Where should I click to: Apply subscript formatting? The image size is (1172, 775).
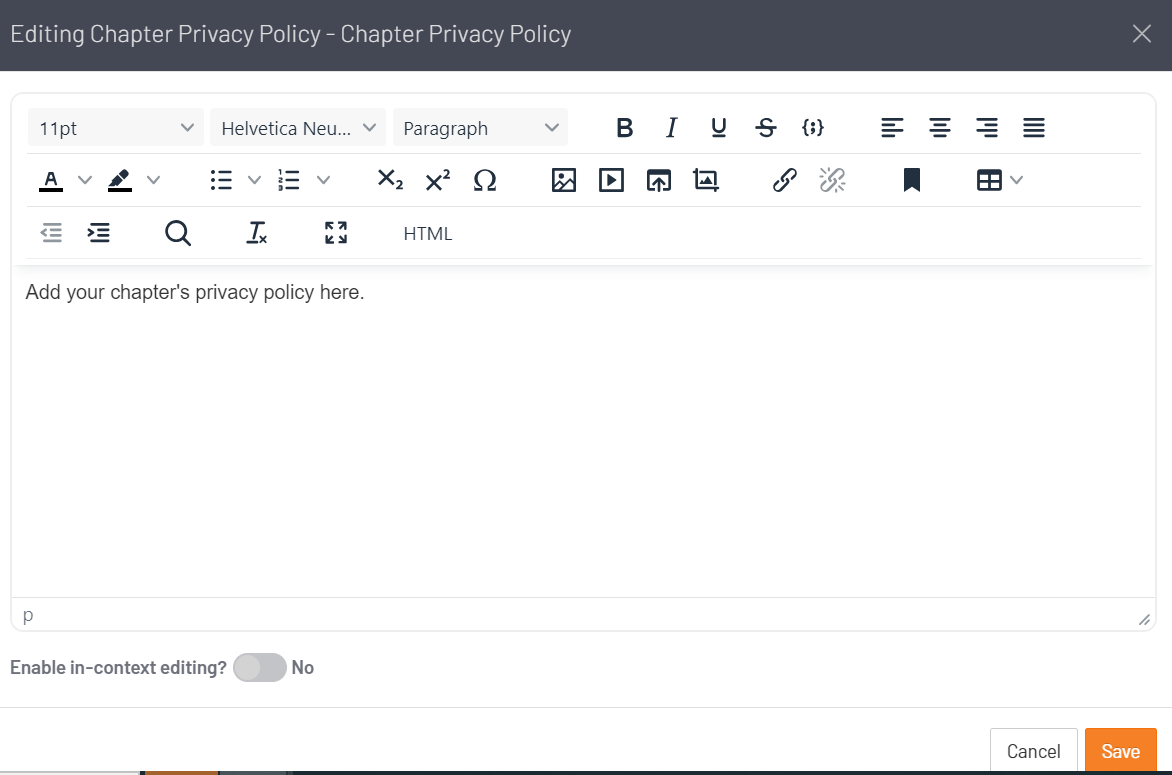tap(389, 180)
